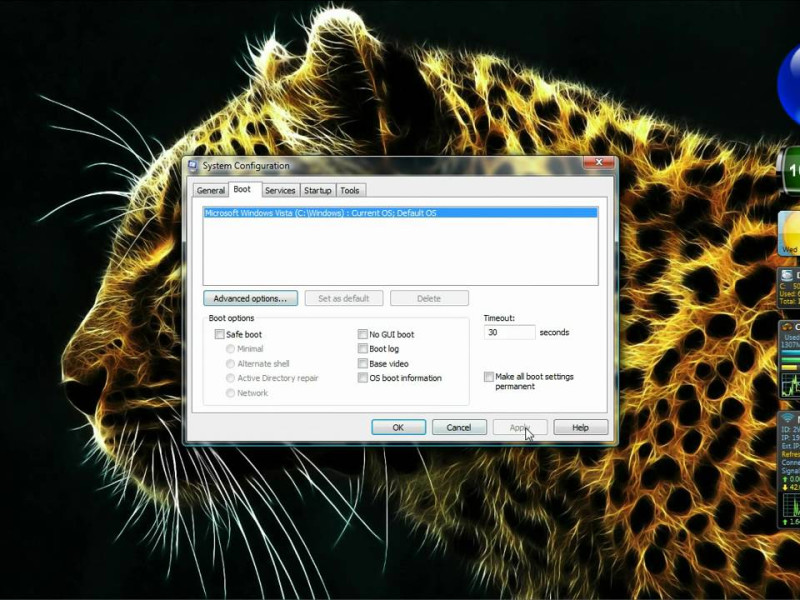Enable the Safe boot checkbox
800x600 pixels.
tap(219, 334)
